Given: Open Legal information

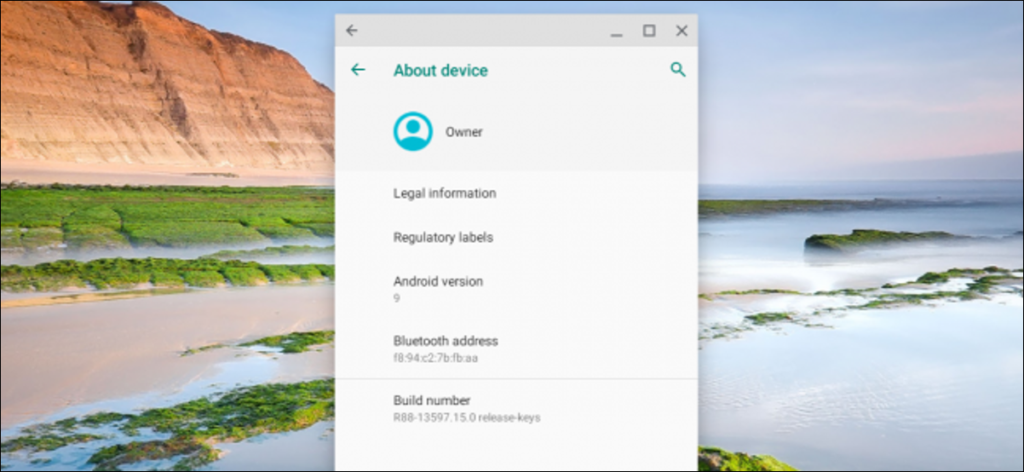Looking at the screenshot, I should (516, 193).
